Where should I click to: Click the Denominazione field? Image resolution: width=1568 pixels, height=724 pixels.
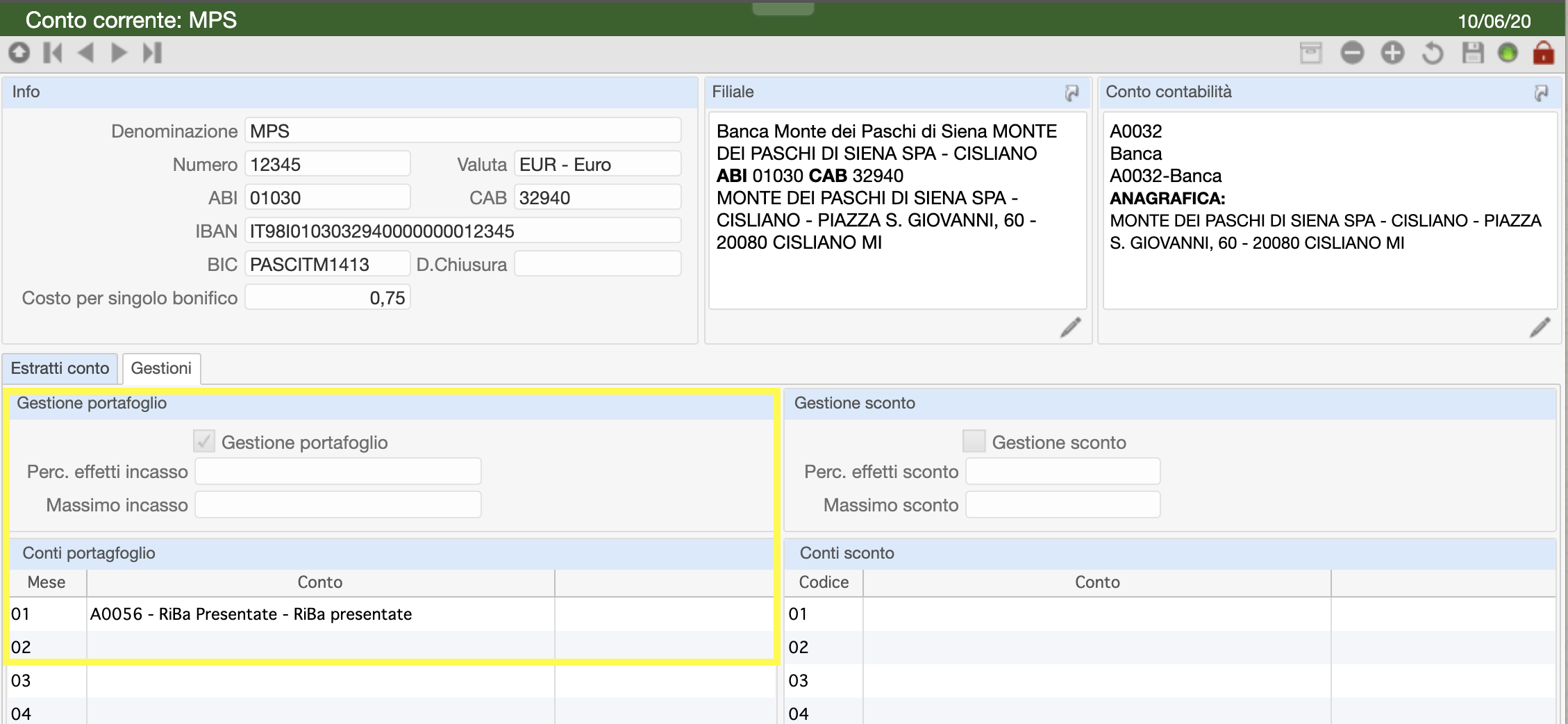pos(462,131)
